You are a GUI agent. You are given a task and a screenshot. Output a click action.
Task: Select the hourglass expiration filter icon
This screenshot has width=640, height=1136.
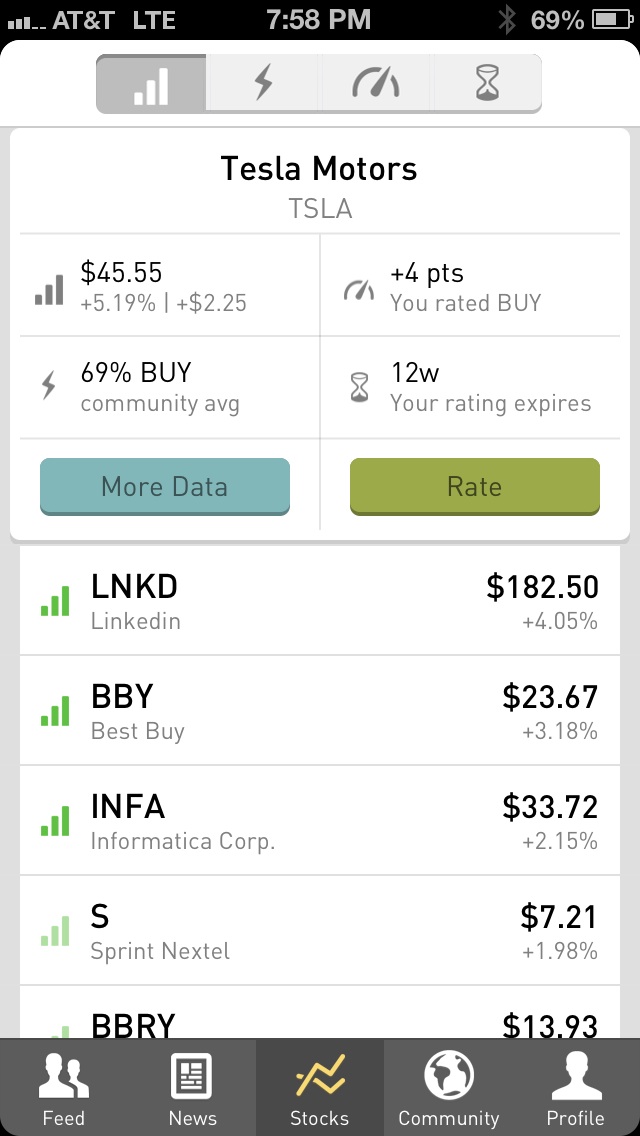[x=487, y=84]
